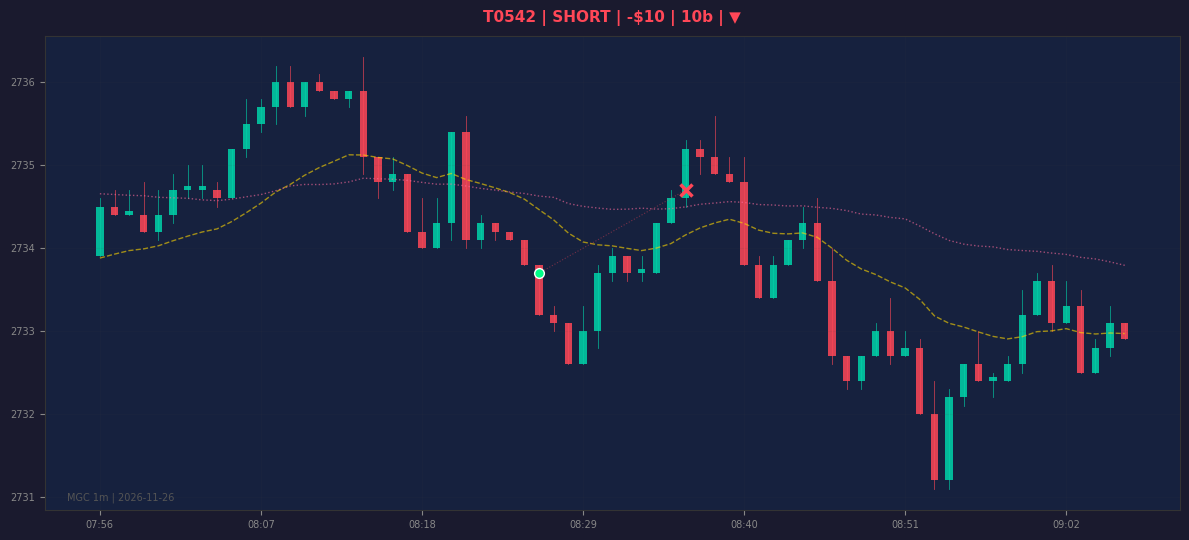Click the 09:02 time axis label

pyautogui.click(x=1066, y=524)
